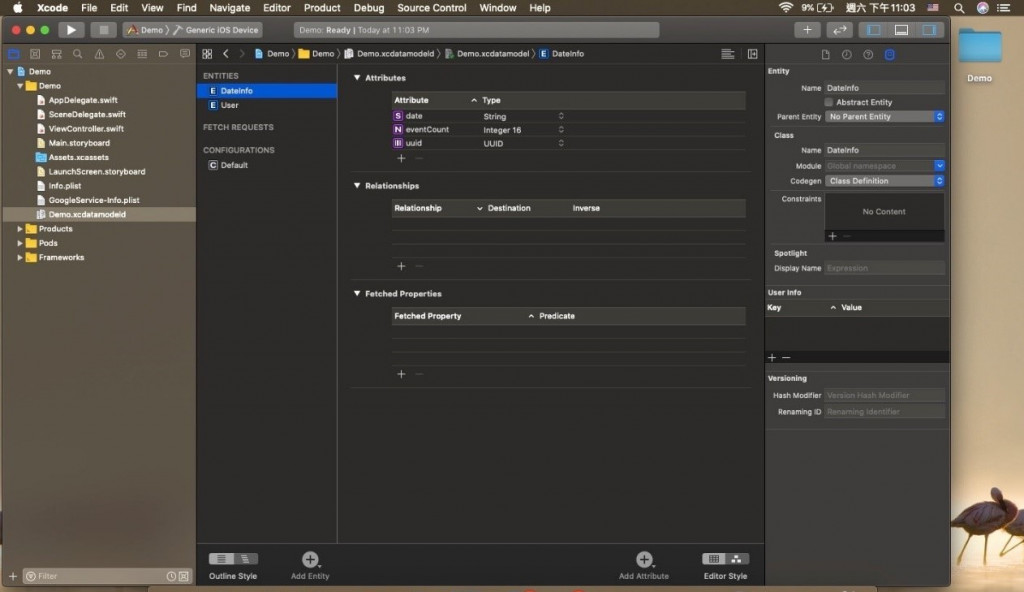
Task: Open the related items grid menu
Action: 207,54
